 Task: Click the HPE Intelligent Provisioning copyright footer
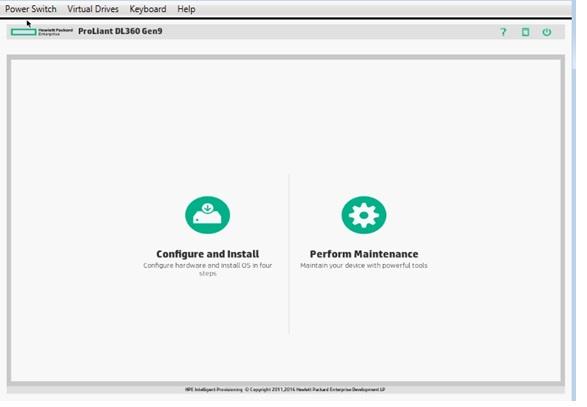[x=285, y=389]
